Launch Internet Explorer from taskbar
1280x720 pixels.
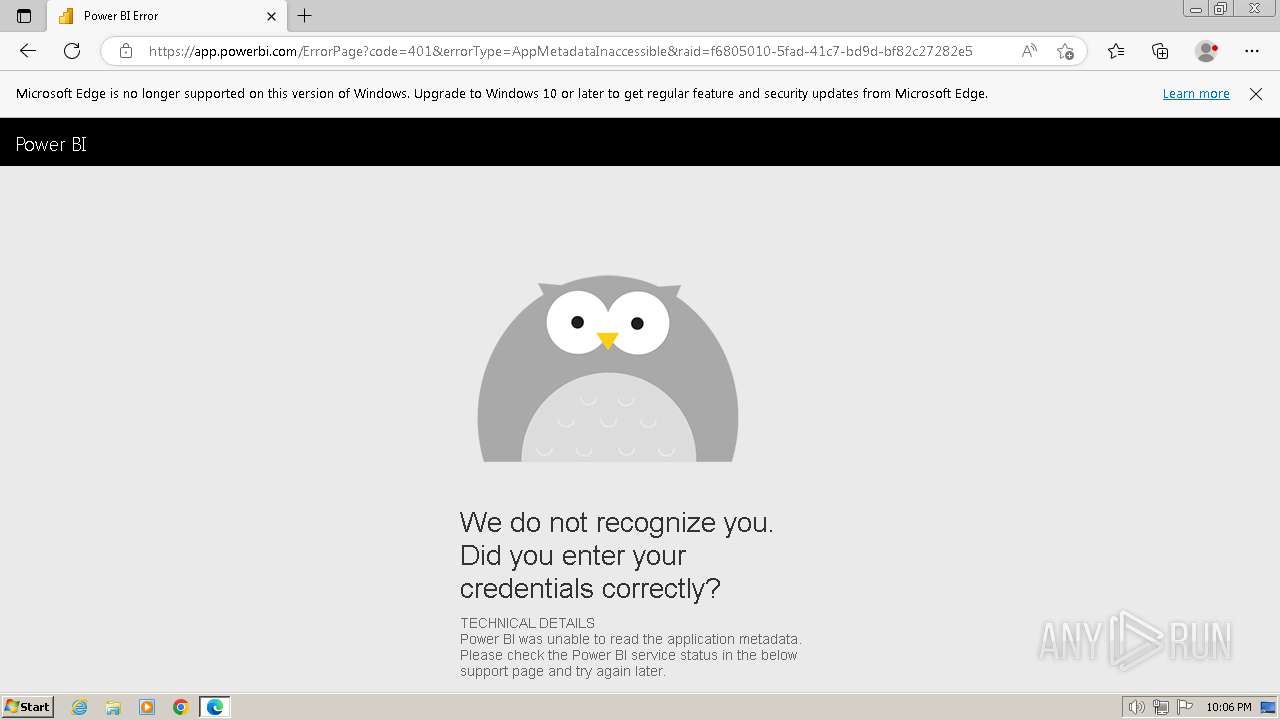[x=79, y=707]
